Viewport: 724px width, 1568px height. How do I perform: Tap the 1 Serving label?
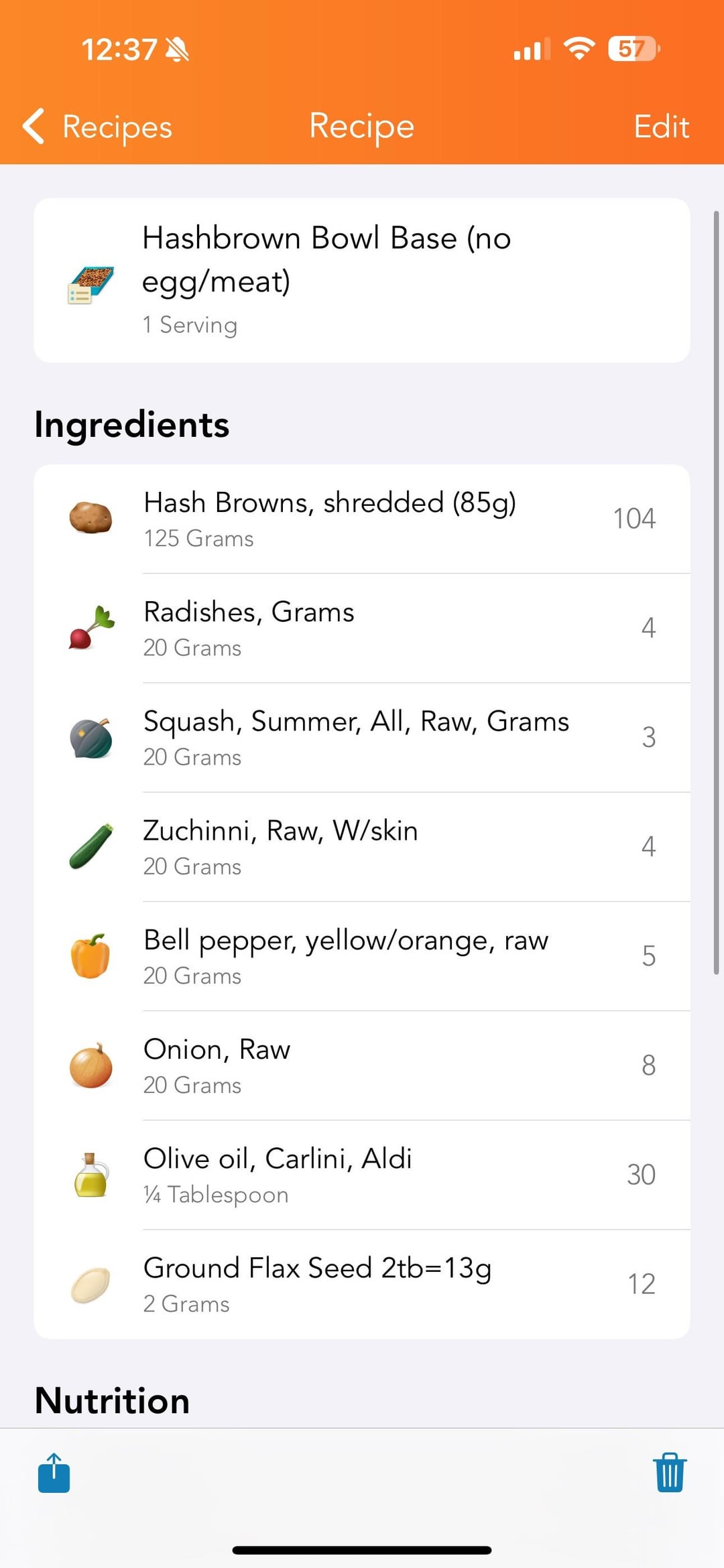(x=190, y=325)
